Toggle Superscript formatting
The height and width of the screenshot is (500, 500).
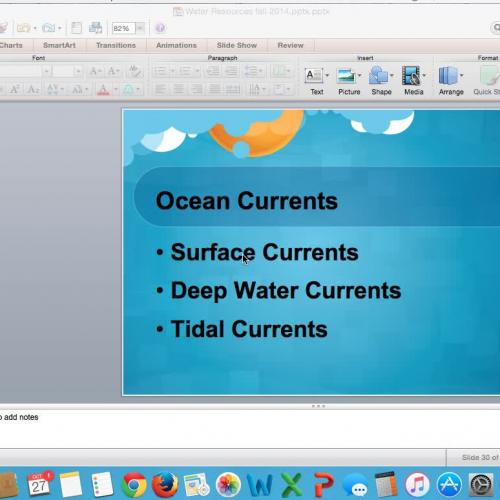pyautogui.click(x=15, y=89)
